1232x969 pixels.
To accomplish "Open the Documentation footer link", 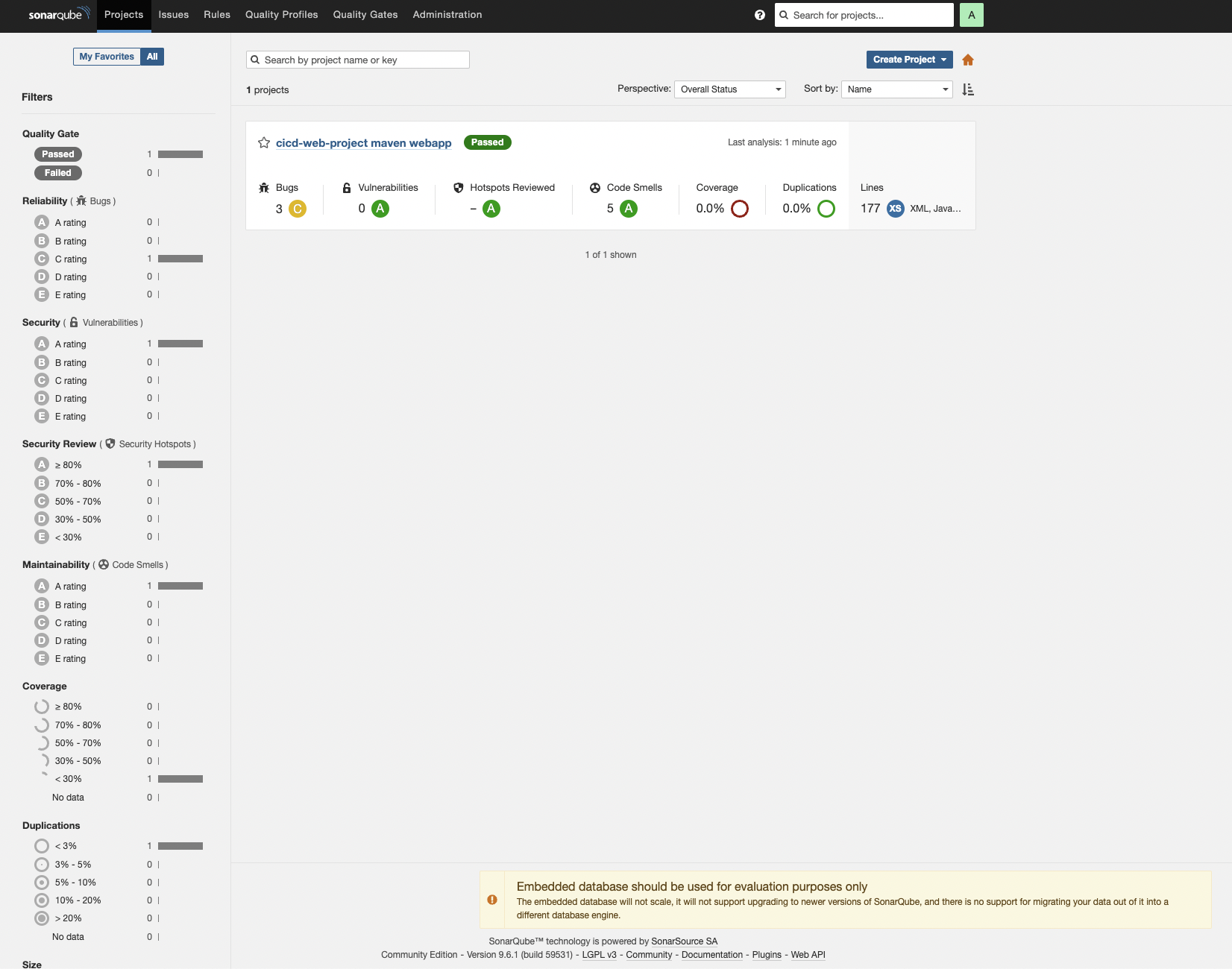I will pos(712,955).
